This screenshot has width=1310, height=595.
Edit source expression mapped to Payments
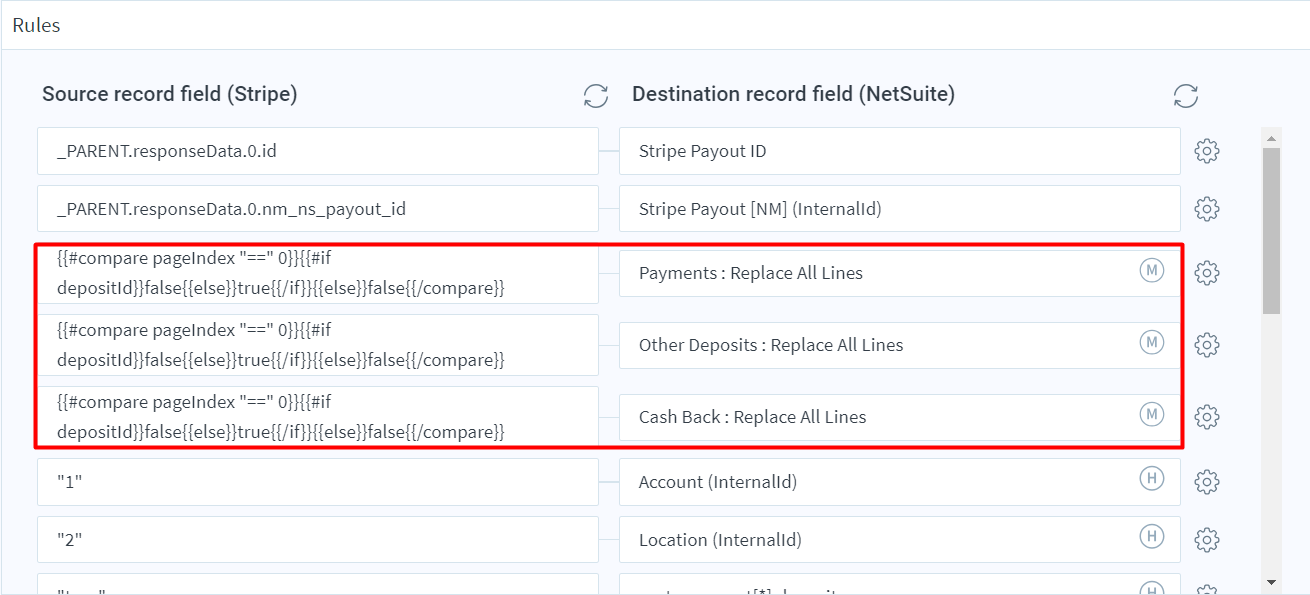click(x=318, y=273)
